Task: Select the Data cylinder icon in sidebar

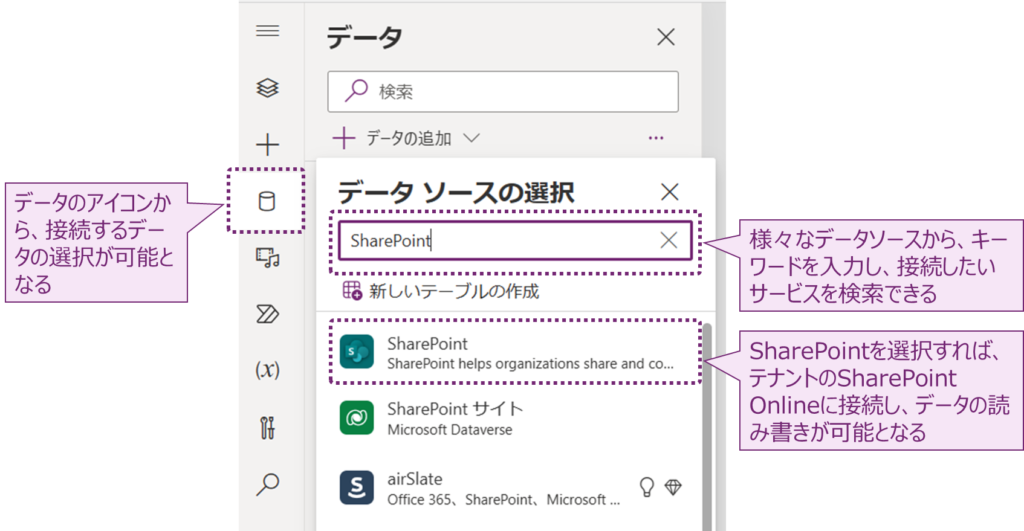Action: (x=267, y=201)
